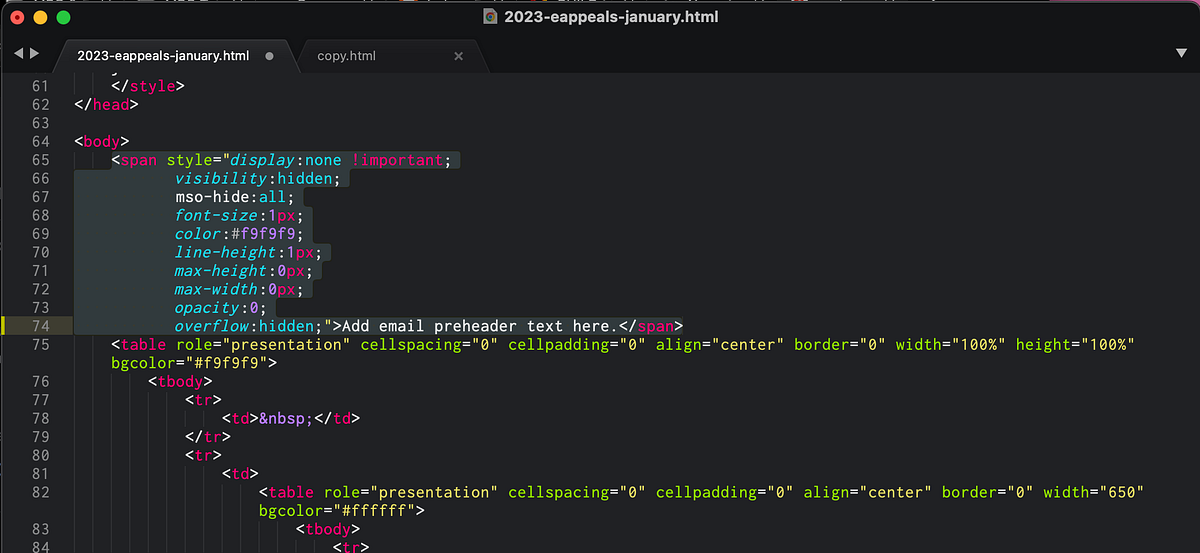Click the display:none !important text
Screen dimensions: 1200x553
[x=336, y=160]
